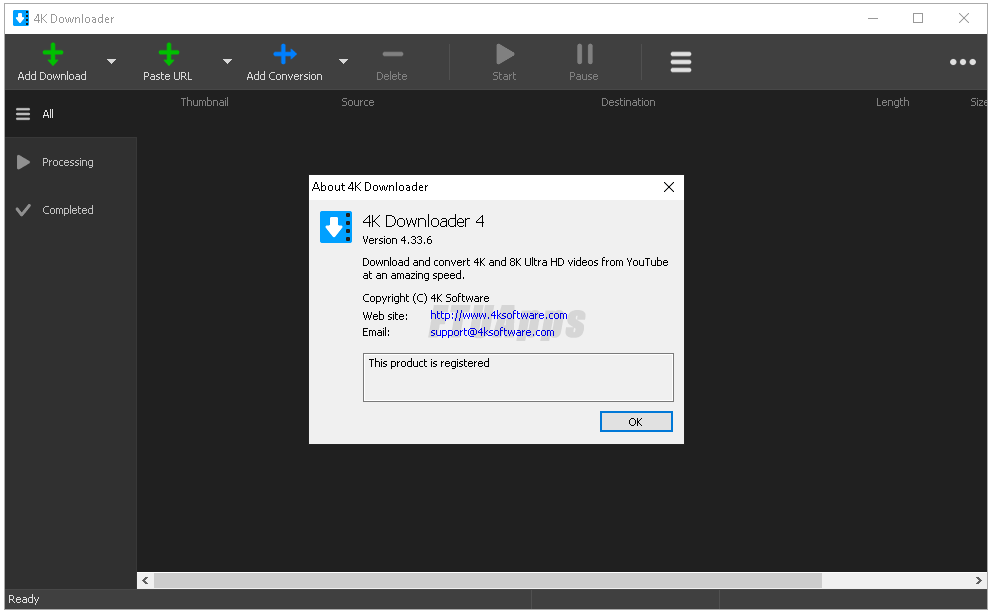The width and height of the screenshot is (988, 611).
Task: Click the "Copyright (C) 4K Software" text
Action: tap(426, 298)
